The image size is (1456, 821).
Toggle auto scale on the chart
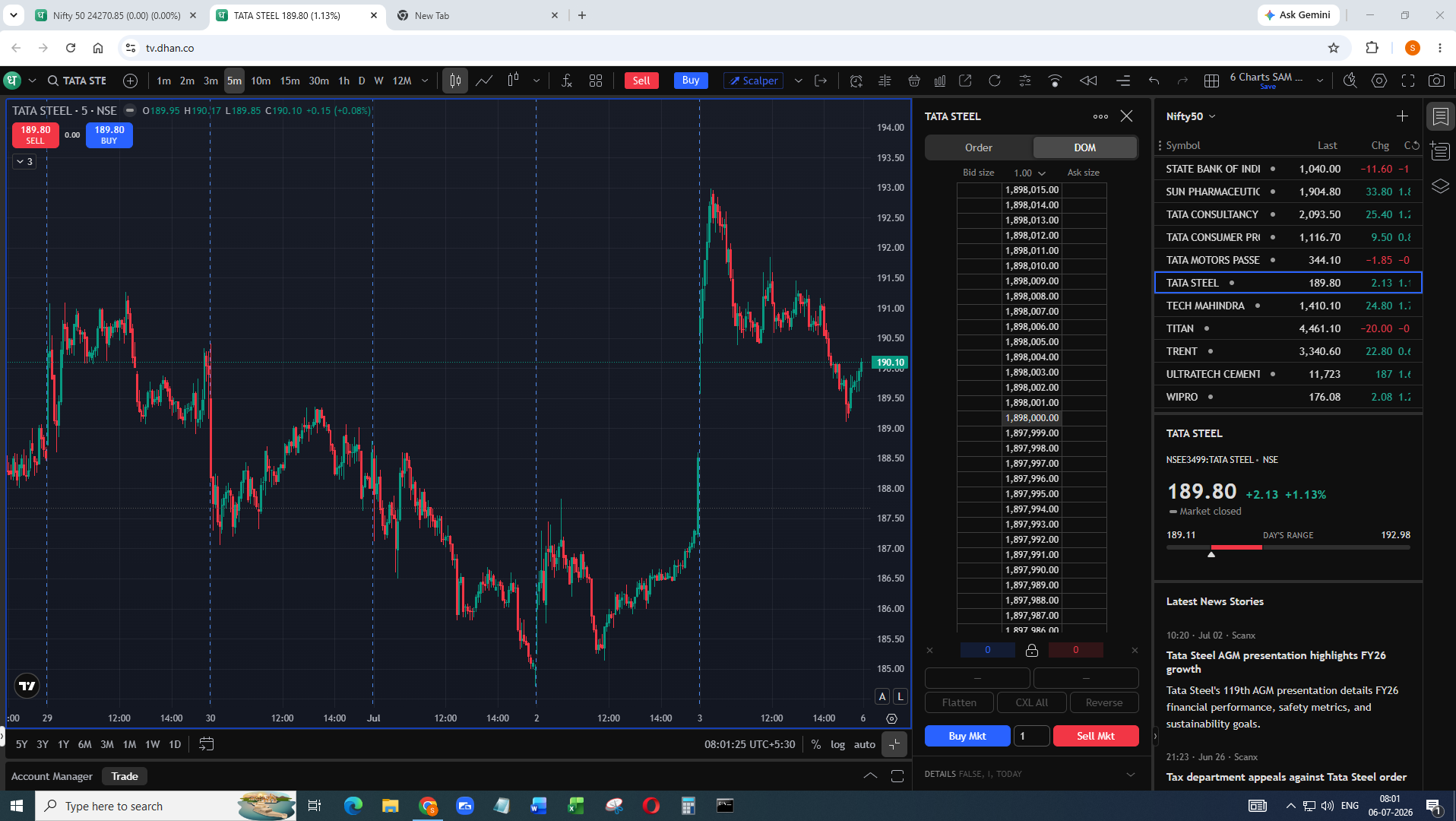pos(865,744)
